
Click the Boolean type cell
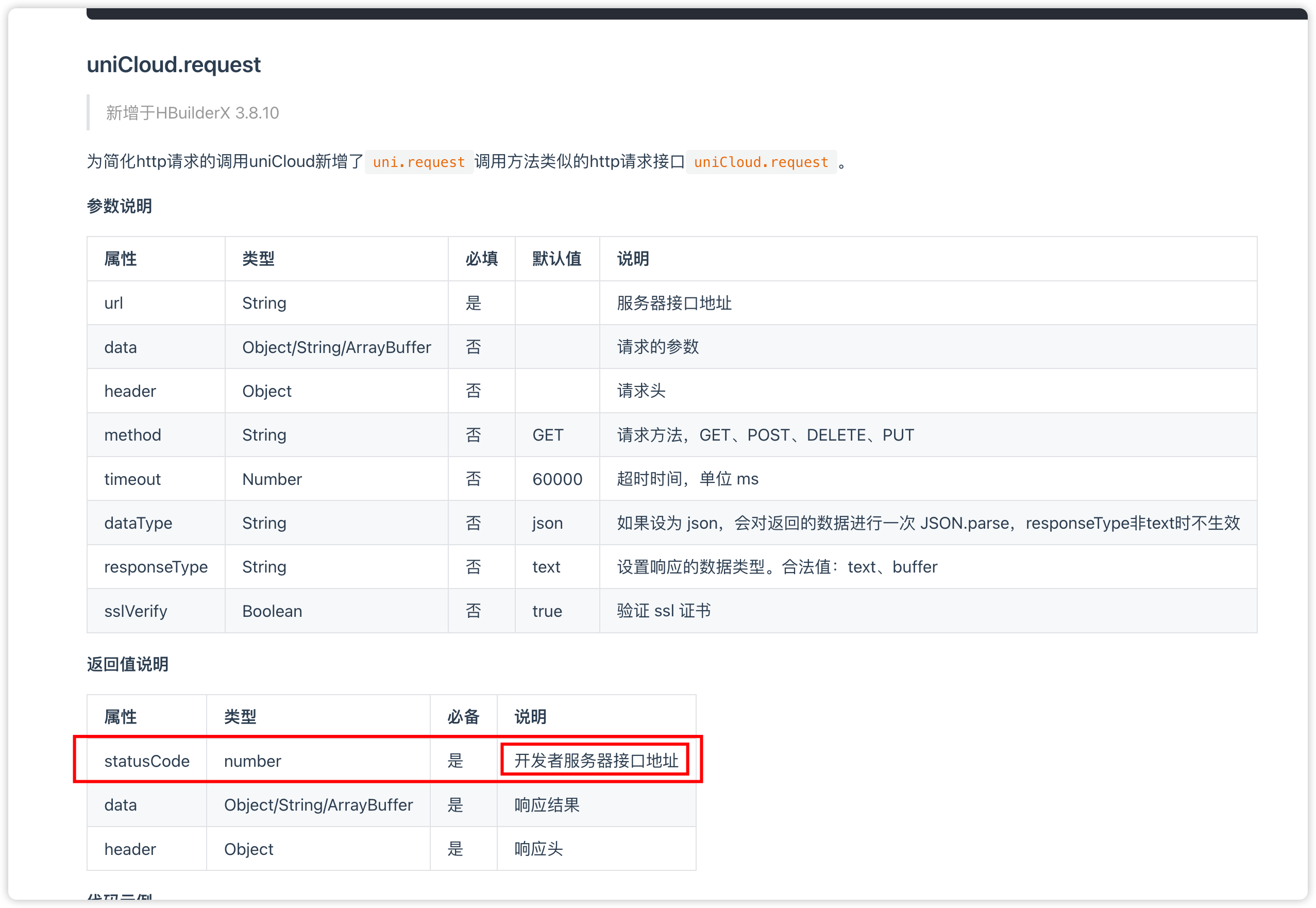coord(272,611)
